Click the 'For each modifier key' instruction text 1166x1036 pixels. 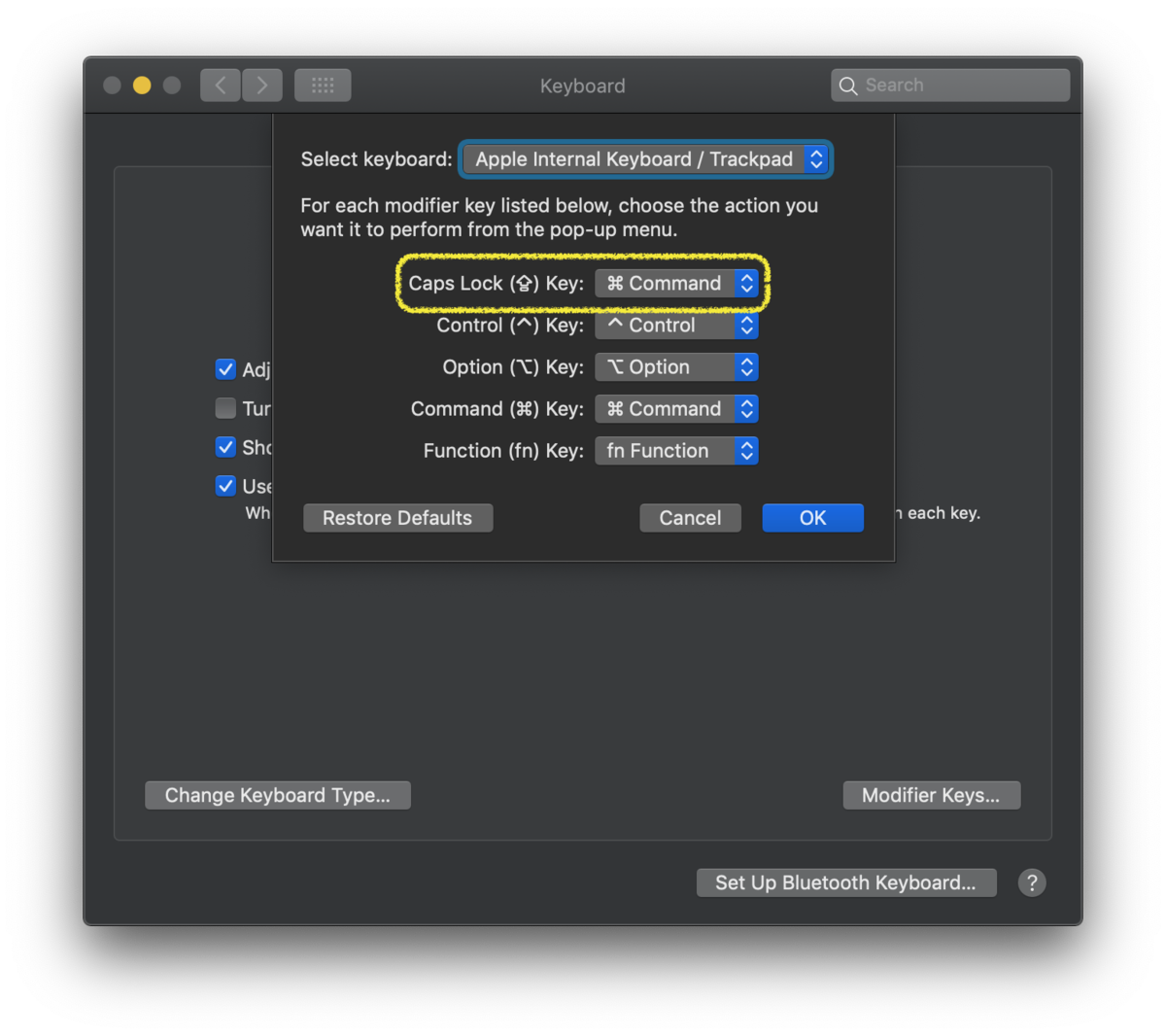(559, 218)
